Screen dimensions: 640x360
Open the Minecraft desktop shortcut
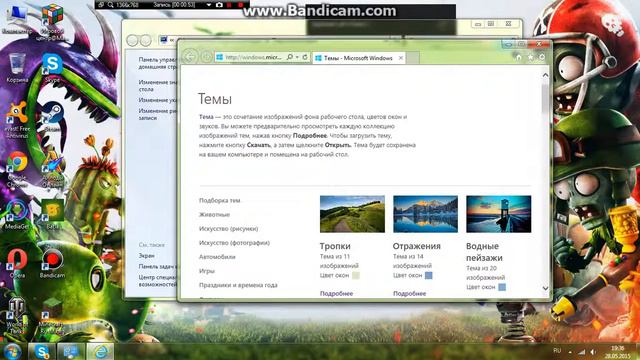(52, 316)
